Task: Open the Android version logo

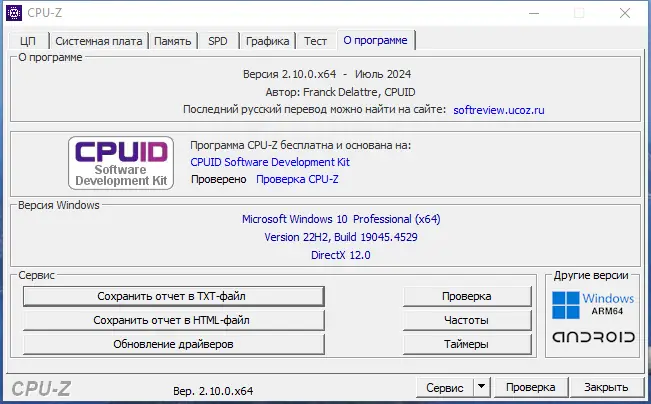Action: (x=593, y=337)
